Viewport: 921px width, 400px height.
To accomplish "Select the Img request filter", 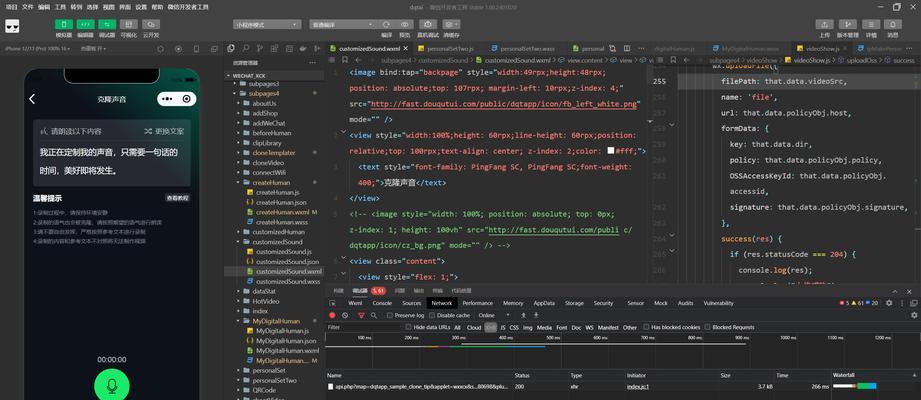I will pyautogui.click(x=528, y=327).
